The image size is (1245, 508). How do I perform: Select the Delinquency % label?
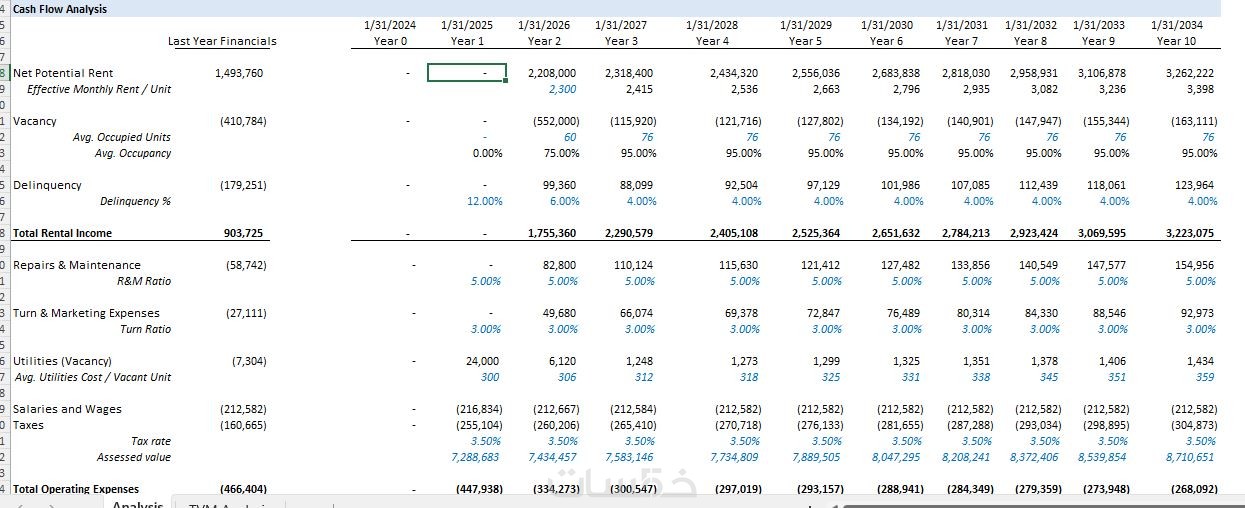[135, 201]
